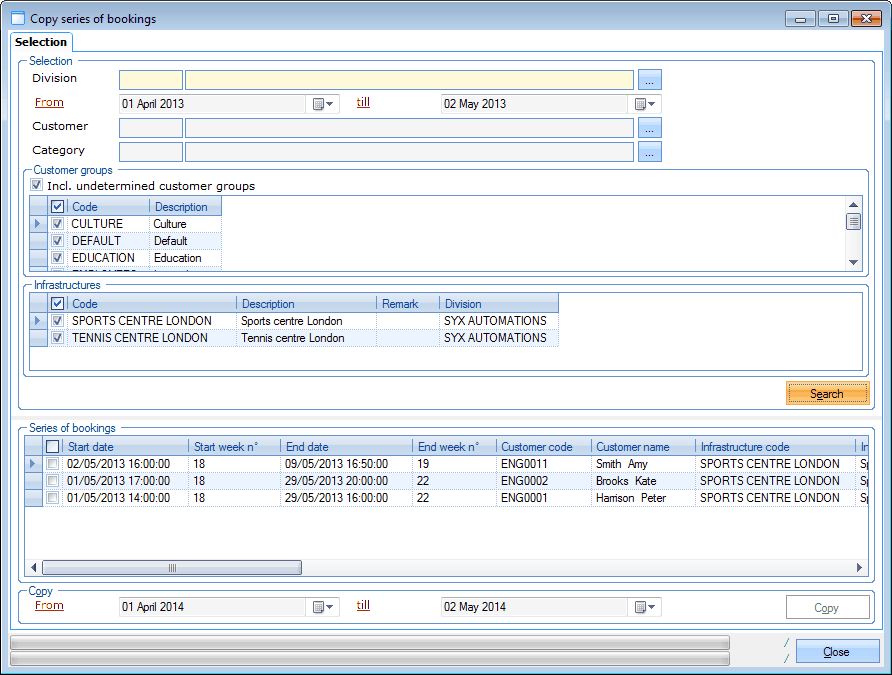Open calendar picker for Copy From date
Viewport: 892px width, 675px height.
(x=324, y=607)
